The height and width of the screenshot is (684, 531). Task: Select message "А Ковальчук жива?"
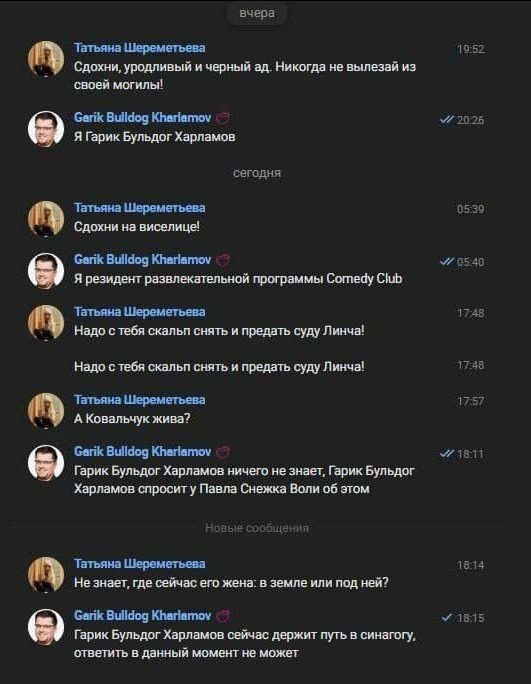coord(132,419)
